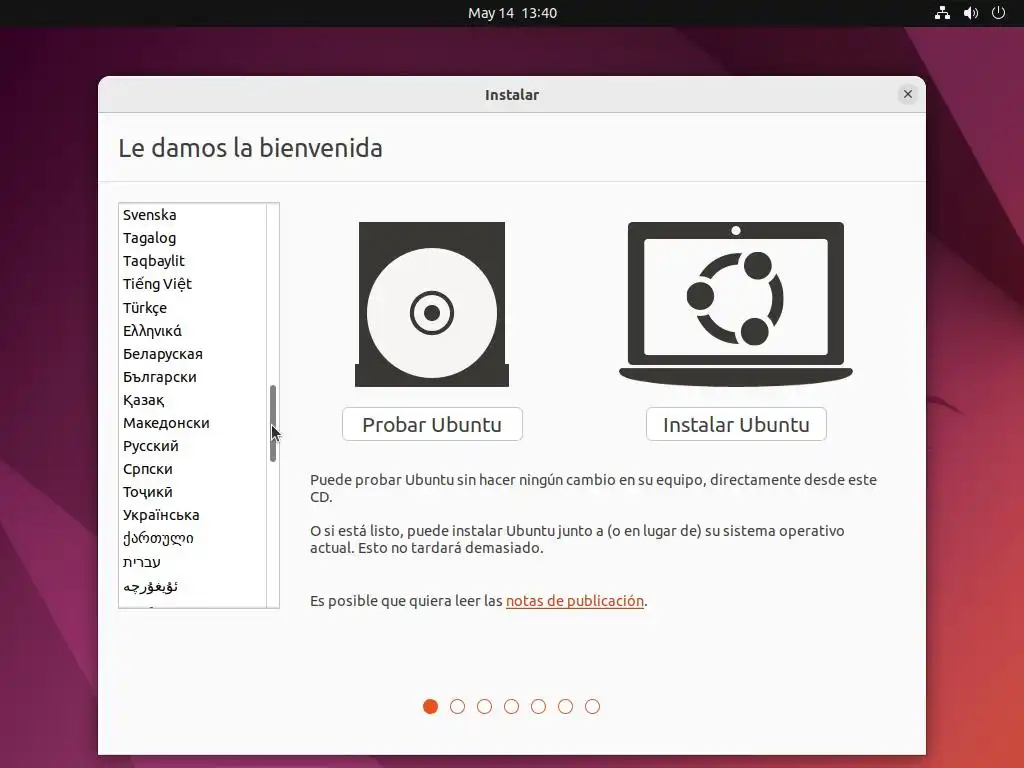The image size is (1024, 768).
Task: Open the power menu icon in top bar
Action: click(998, 13)
